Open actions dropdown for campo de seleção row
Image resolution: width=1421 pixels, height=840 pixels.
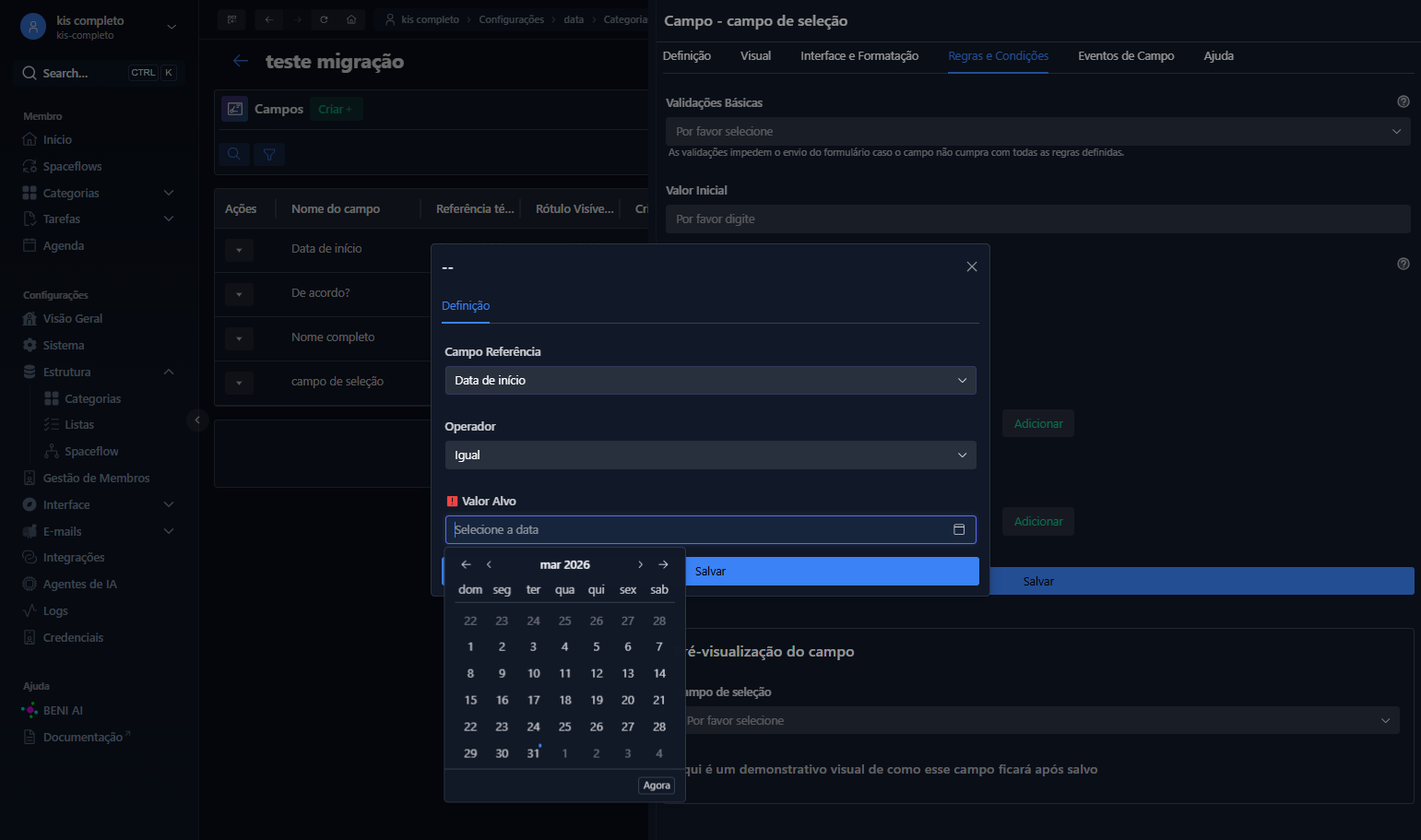pos(239,383)
